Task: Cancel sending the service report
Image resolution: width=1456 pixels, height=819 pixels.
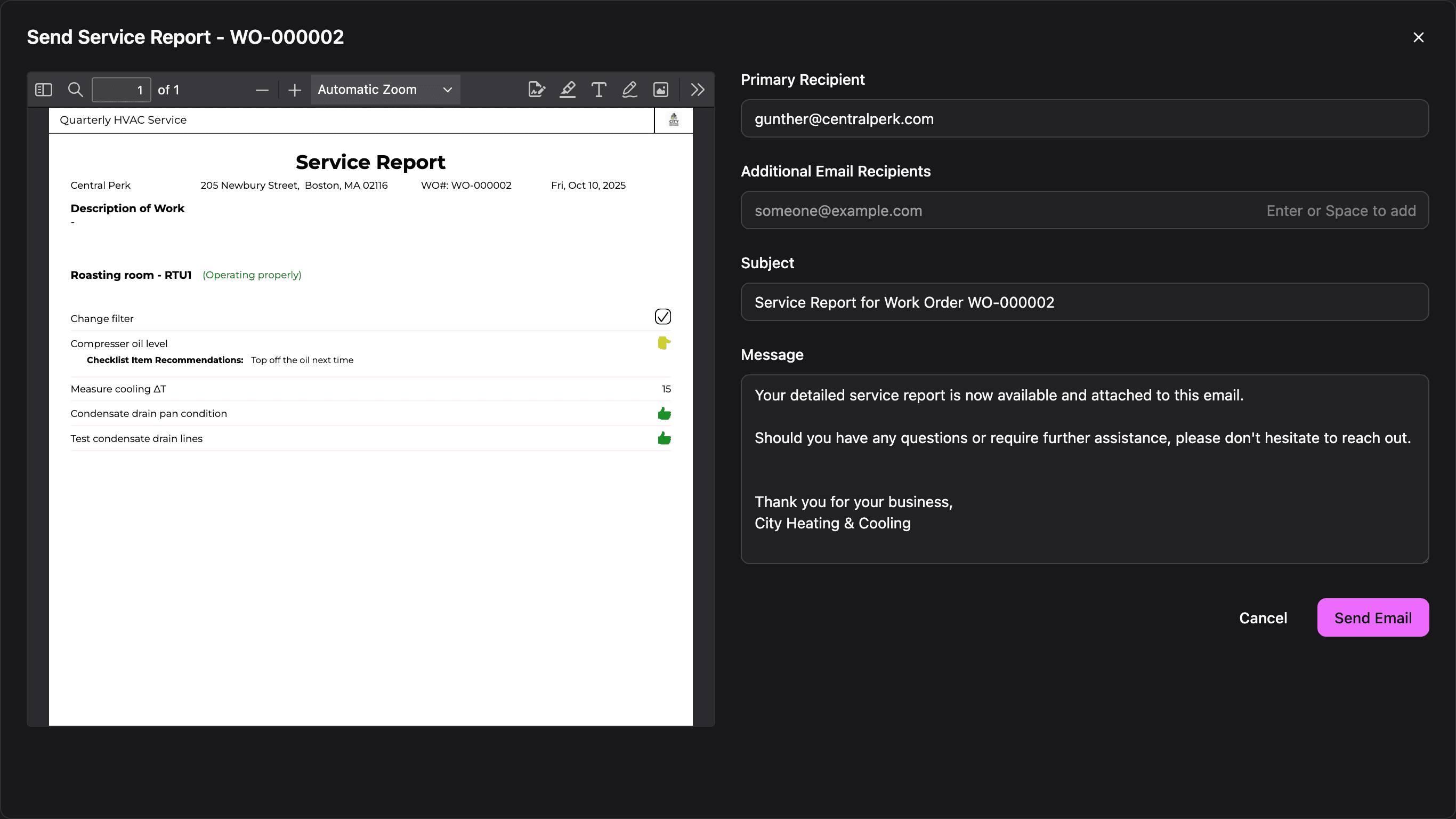Action: [1263, 617]
